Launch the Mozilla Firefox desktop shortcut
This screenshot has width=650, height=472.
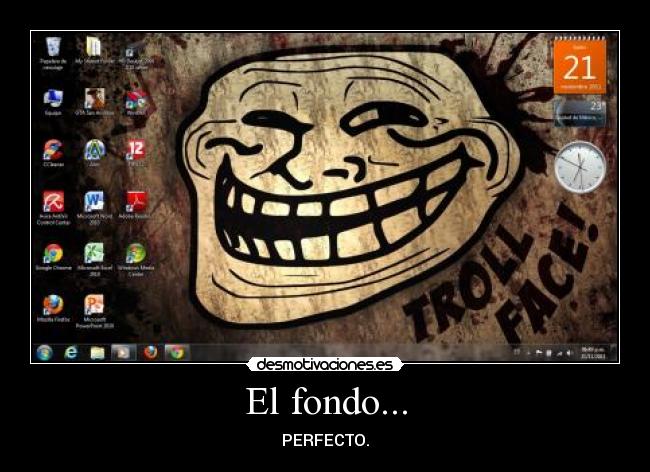(53, 308)
